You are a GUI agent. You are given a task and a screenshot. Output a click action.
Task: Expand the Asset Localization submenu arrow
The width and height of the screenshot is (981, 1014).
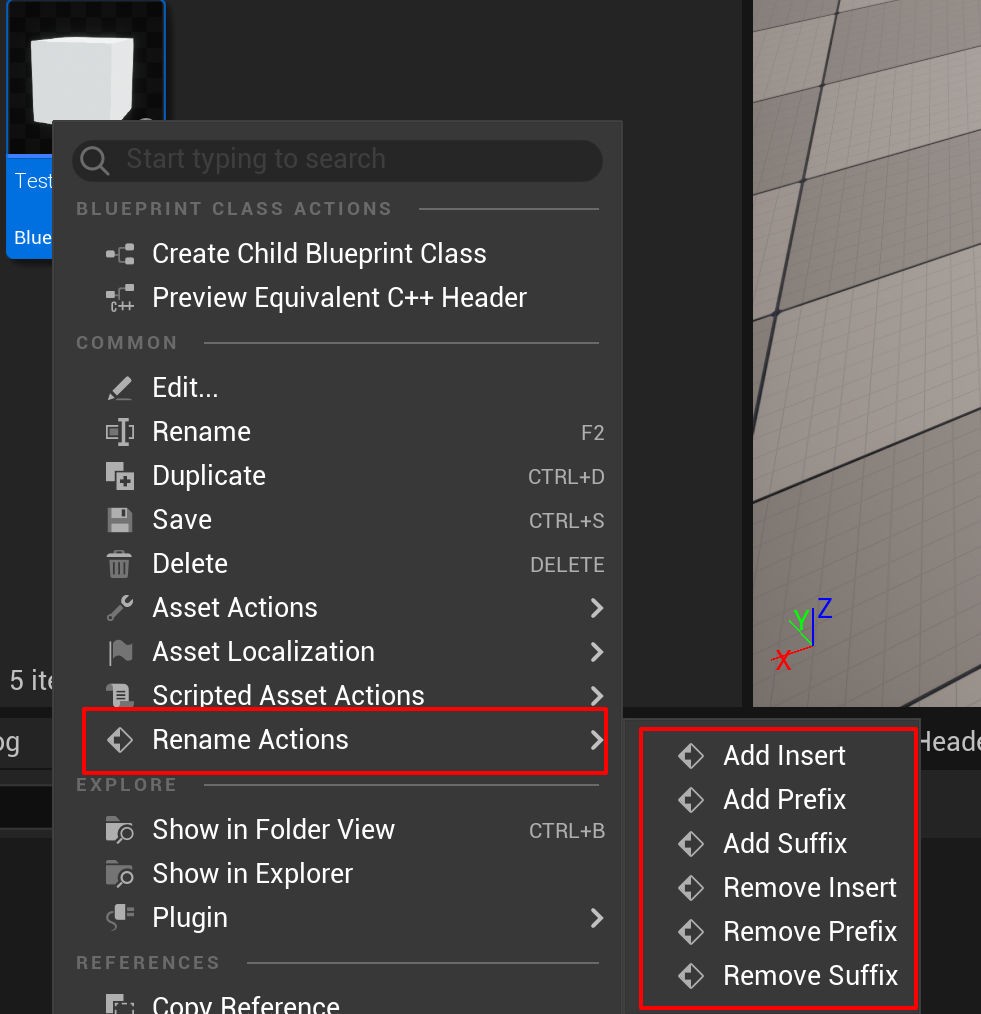[597, 652]
